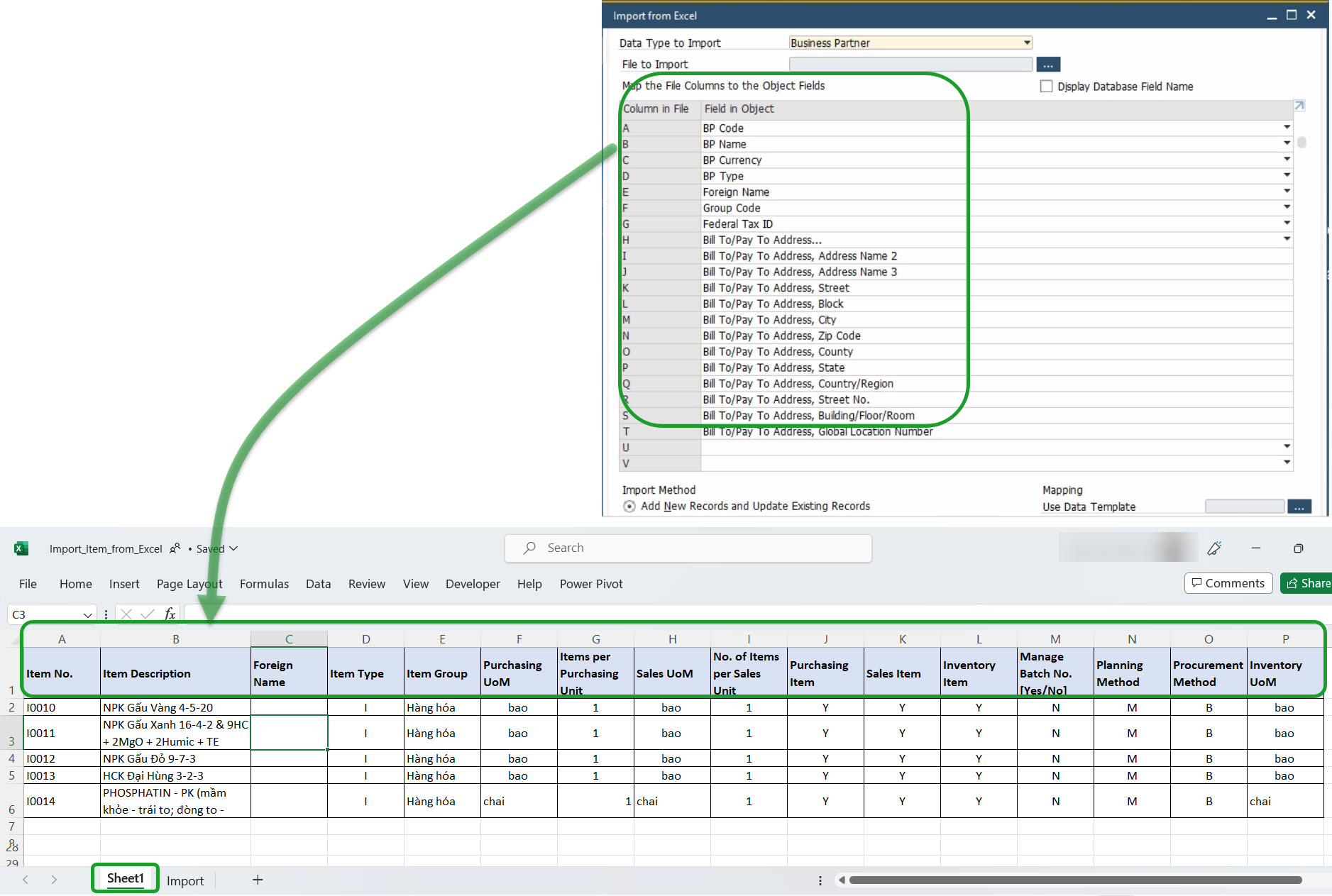Click the green Share button
Image resolution: width=1332 pixels, height=896 pixels.
(x=1307, y=583)
